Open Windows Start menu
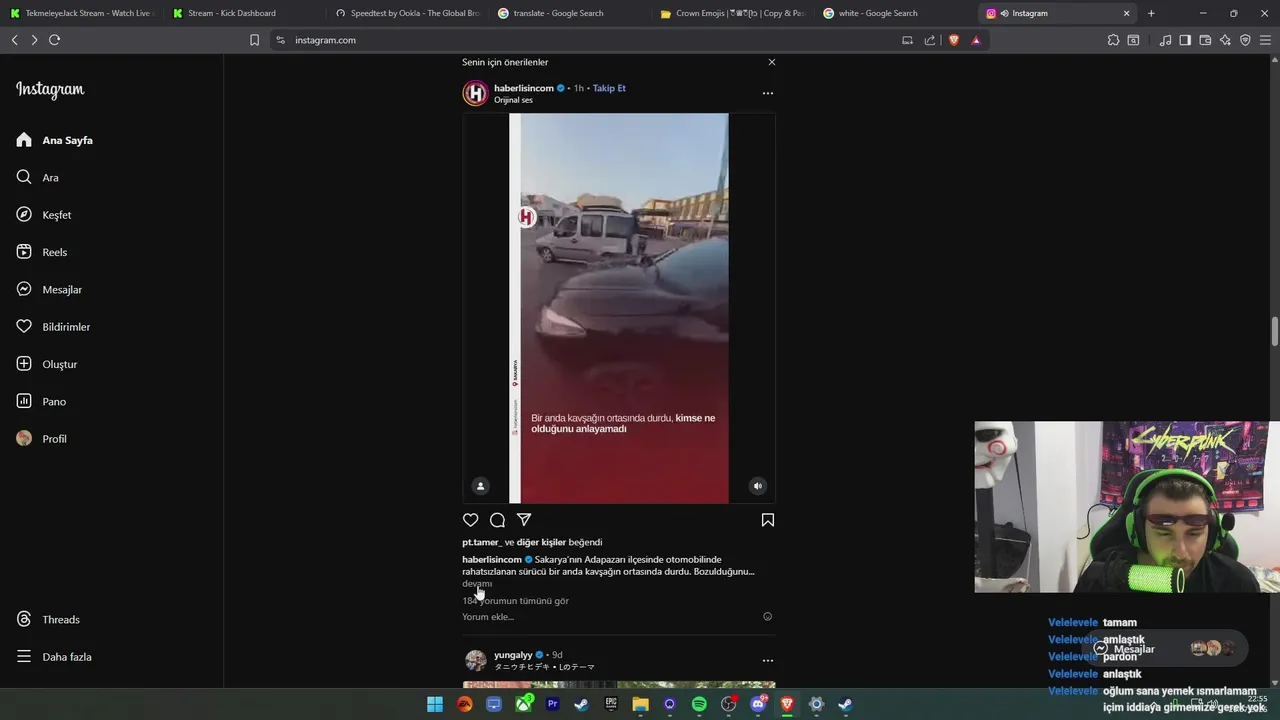The image size is (1280, 720). coord(435,704)
